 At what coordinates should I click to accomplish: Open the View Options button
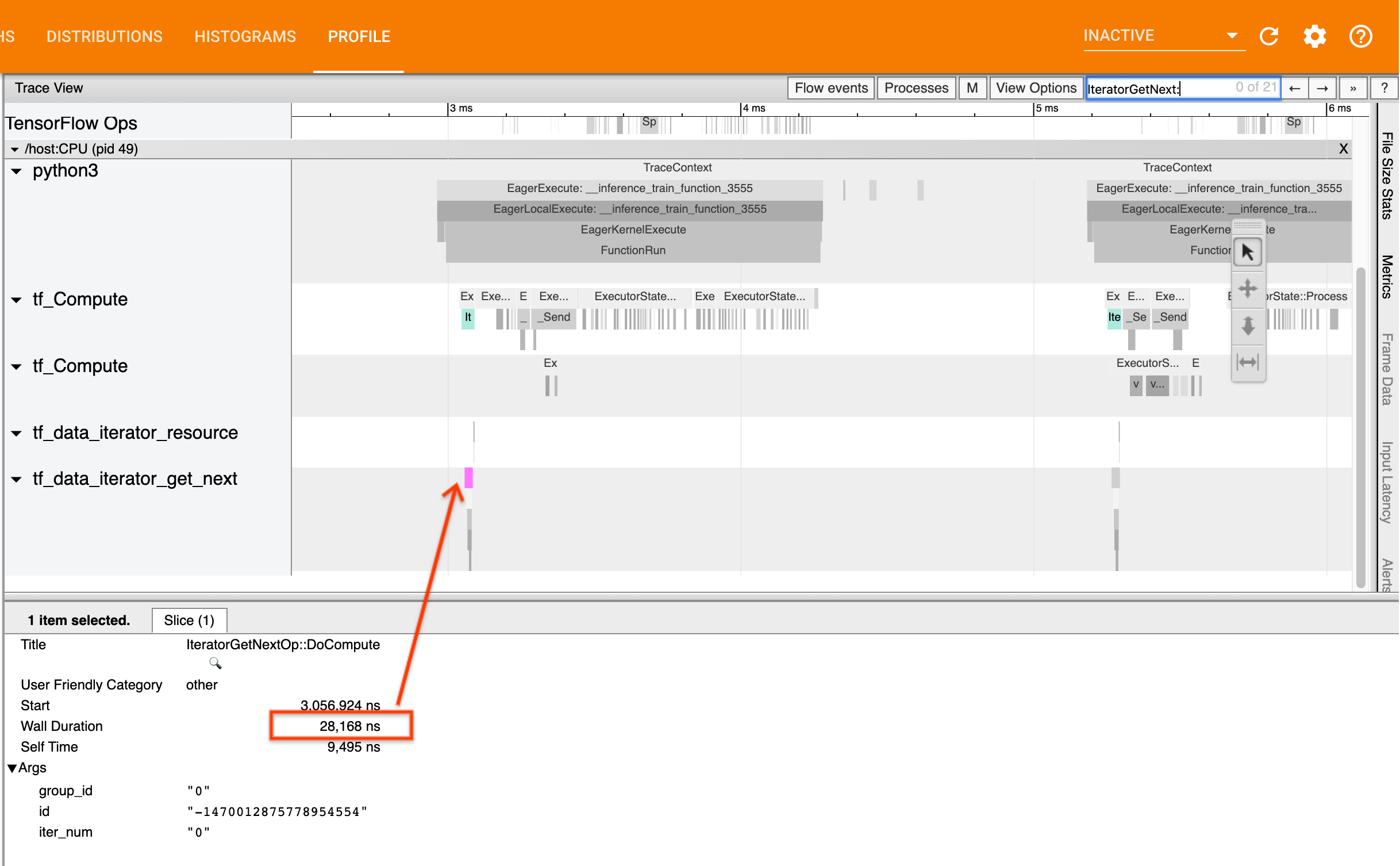click(x=1036, y=87)
